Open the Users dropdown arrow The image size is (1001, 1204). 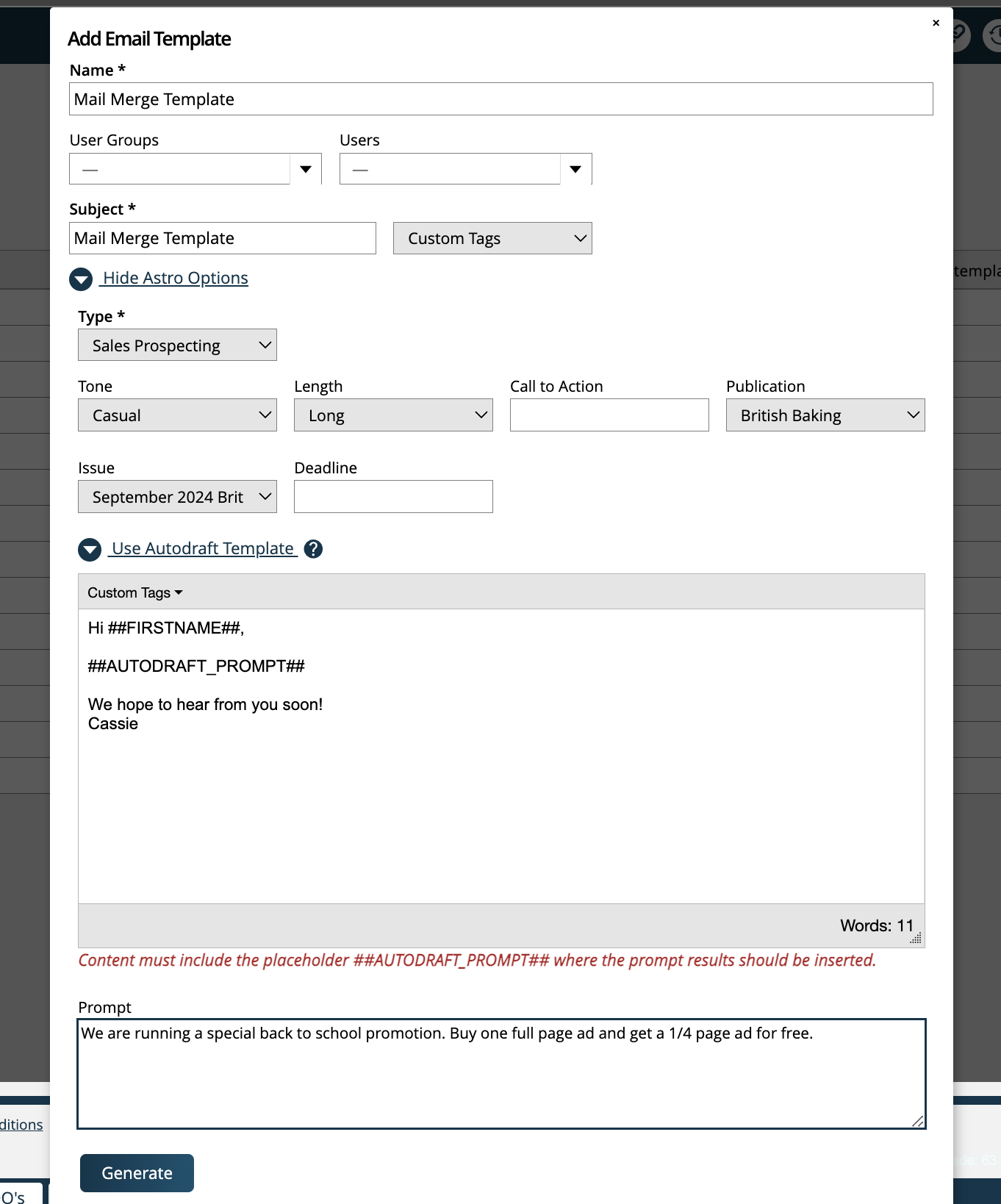(x=576, y=169)
